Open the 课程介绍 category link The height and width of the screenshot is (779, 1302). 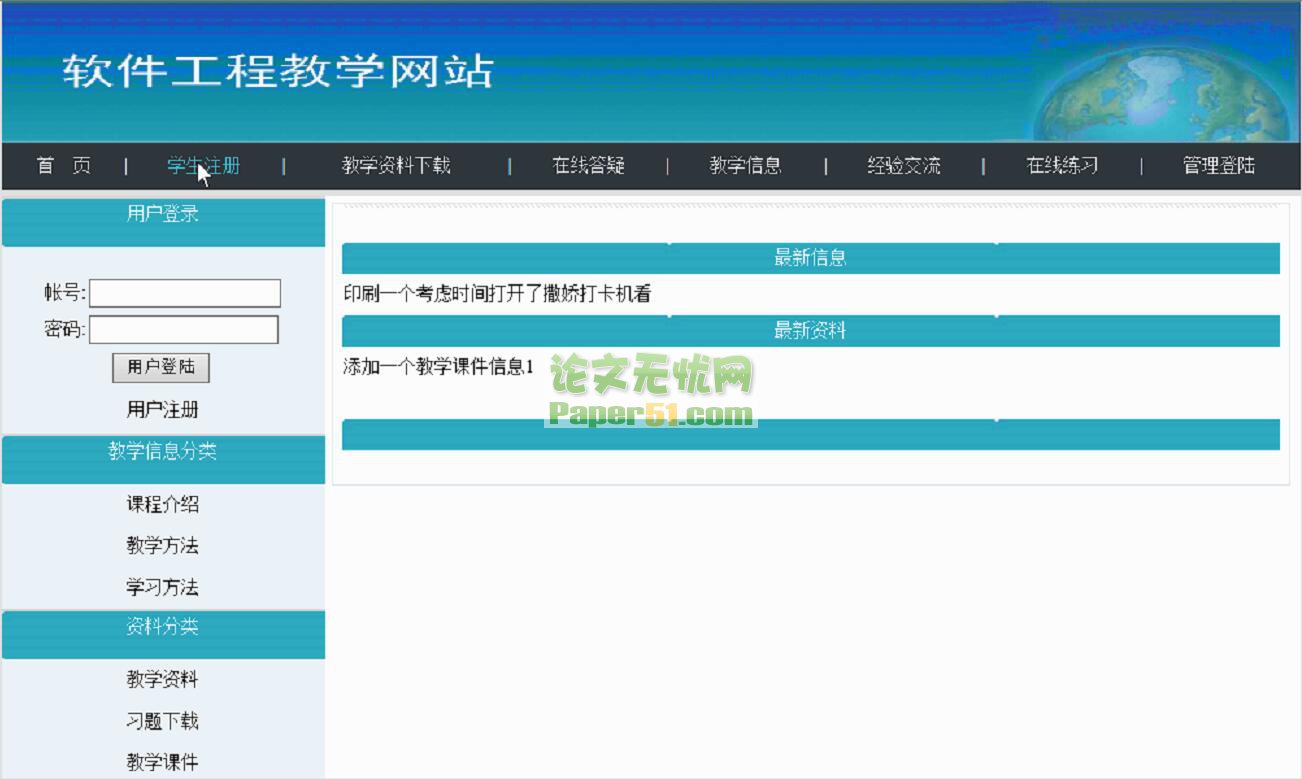162,504
